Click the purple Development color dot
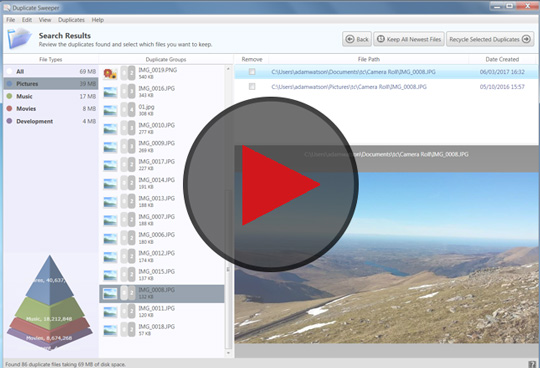The image size is (540, 368). coord(9,121)
